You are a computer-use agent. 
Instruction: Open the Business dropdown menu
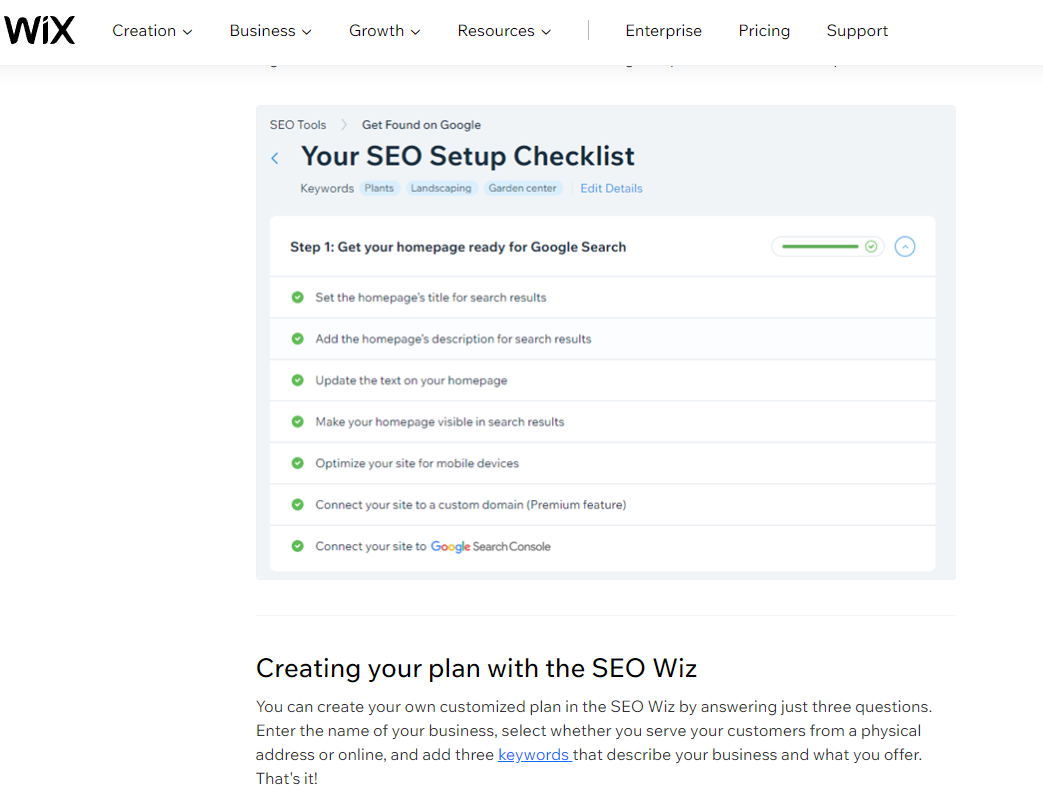click(x=270, y=31)
